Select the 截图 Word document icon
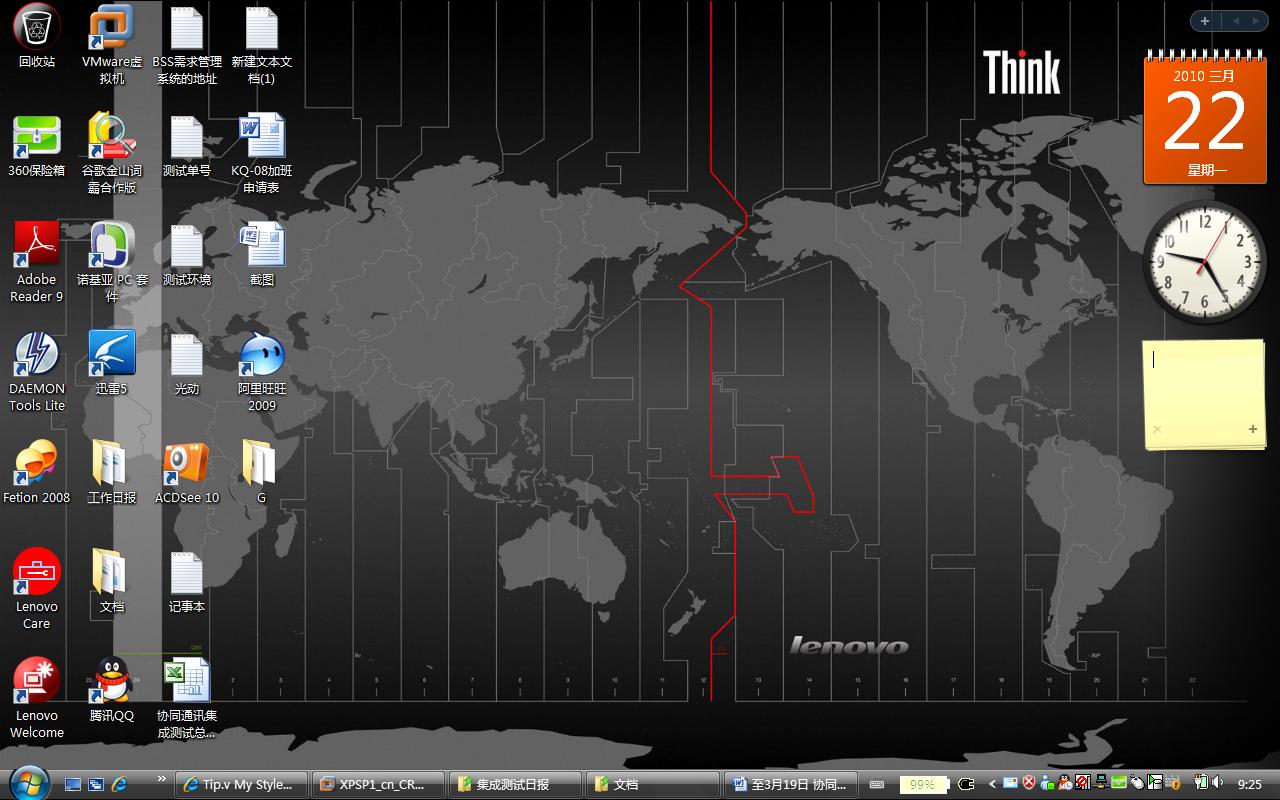Viewport: 1280px width, 800px height. click(x=262, y=255)
